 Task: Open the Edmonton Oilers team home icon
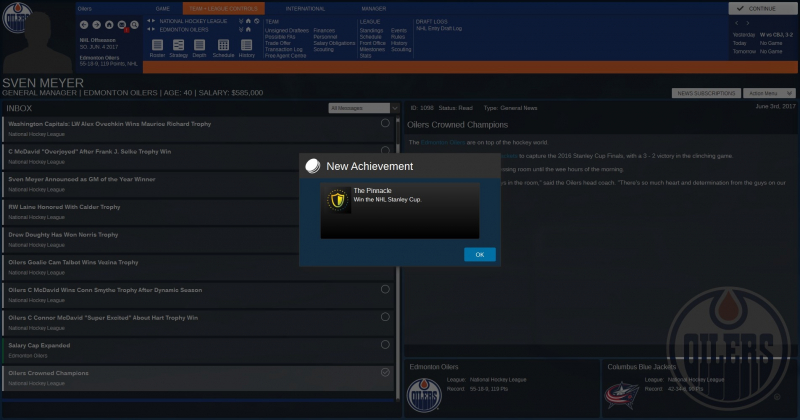click(248, 29)
